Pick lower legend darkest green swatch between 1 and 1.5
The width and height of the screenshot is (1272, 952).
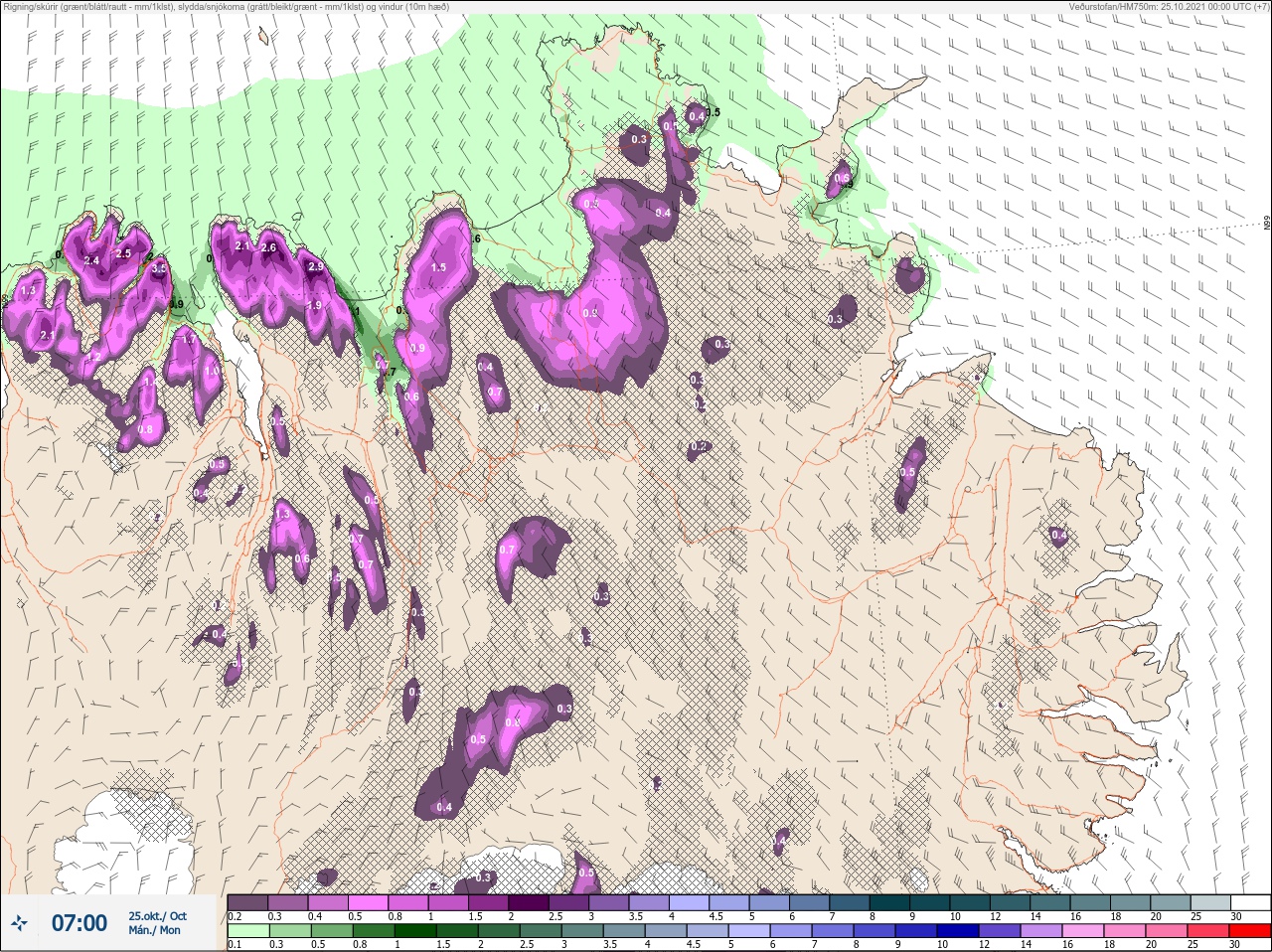414,931
